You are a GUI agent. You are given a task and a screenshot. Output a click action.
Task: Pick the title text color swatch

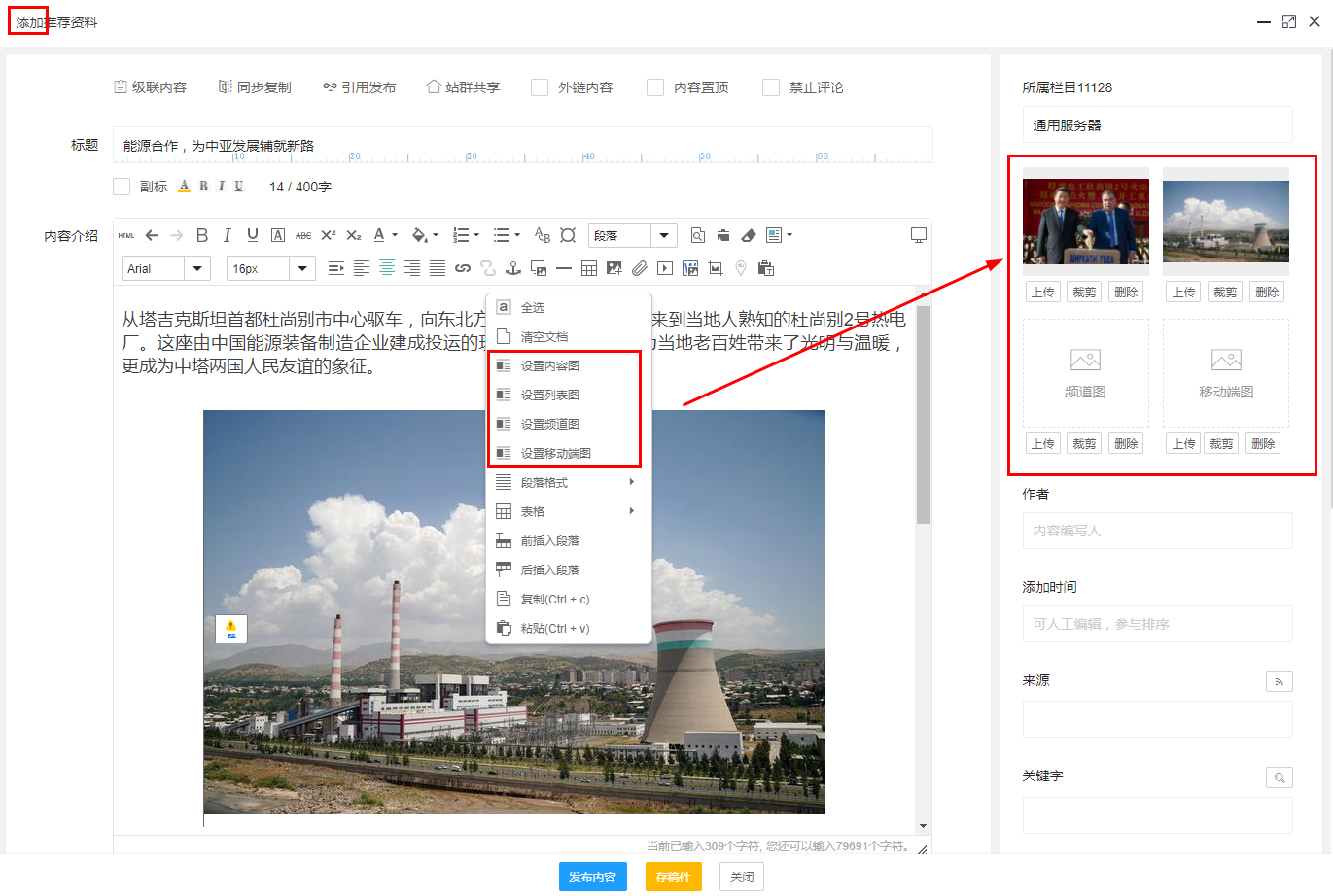pyautogui.click(x=185, y=187)
